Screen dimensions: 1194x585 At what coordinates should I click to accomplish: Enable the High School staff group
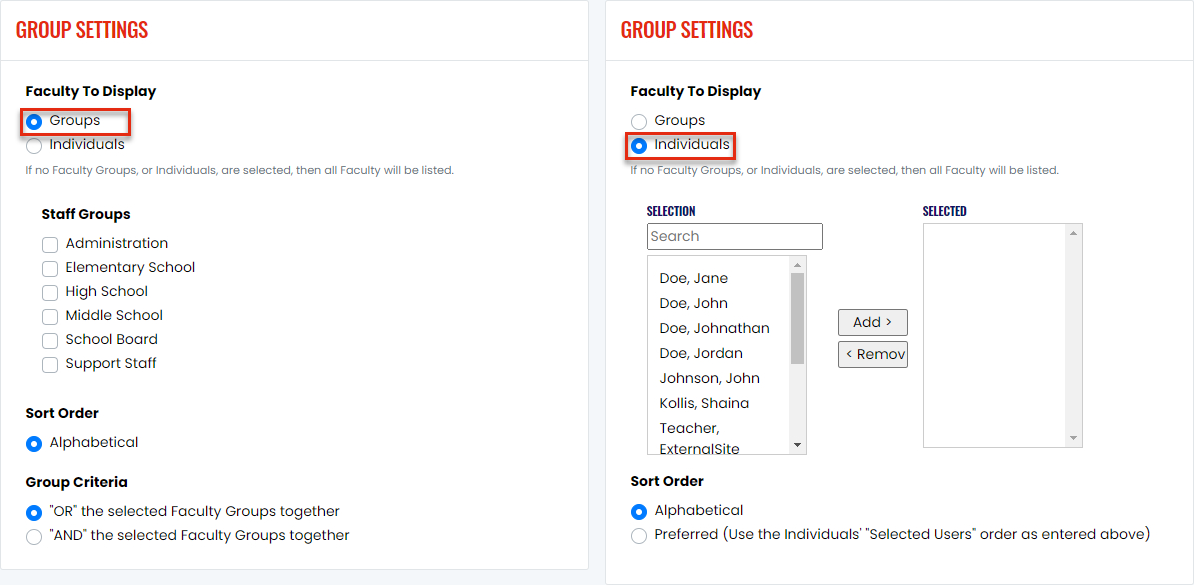point(50,292)
